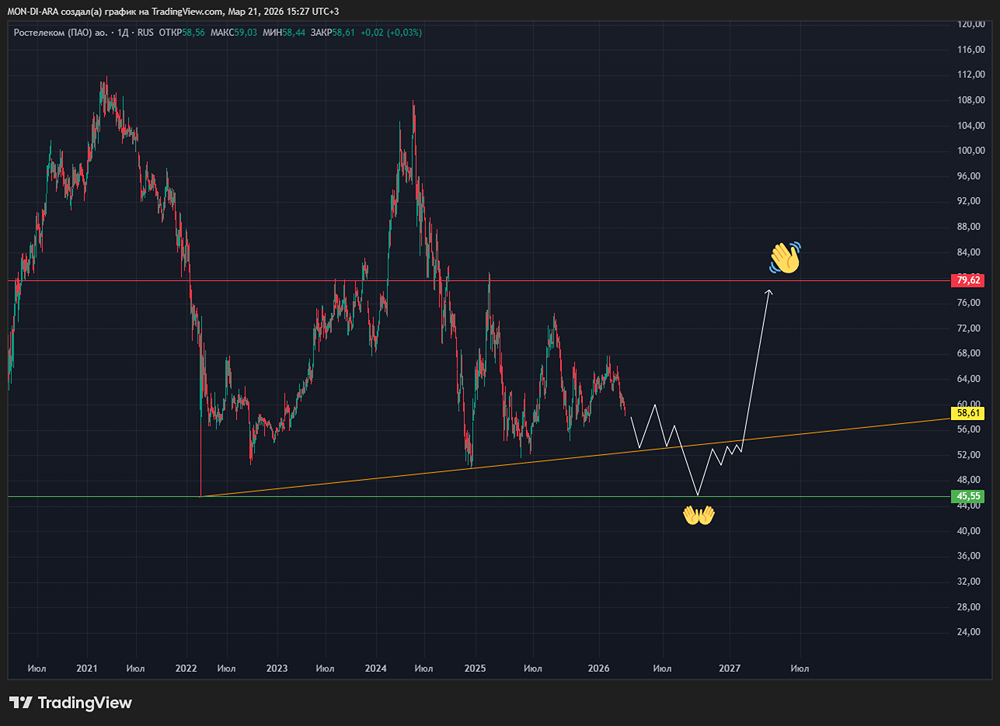Viewport: 1000px width, 726px height.
Task: Click the 100,00 price axis label
Action: pyautogui.click(x=971, y=151)
